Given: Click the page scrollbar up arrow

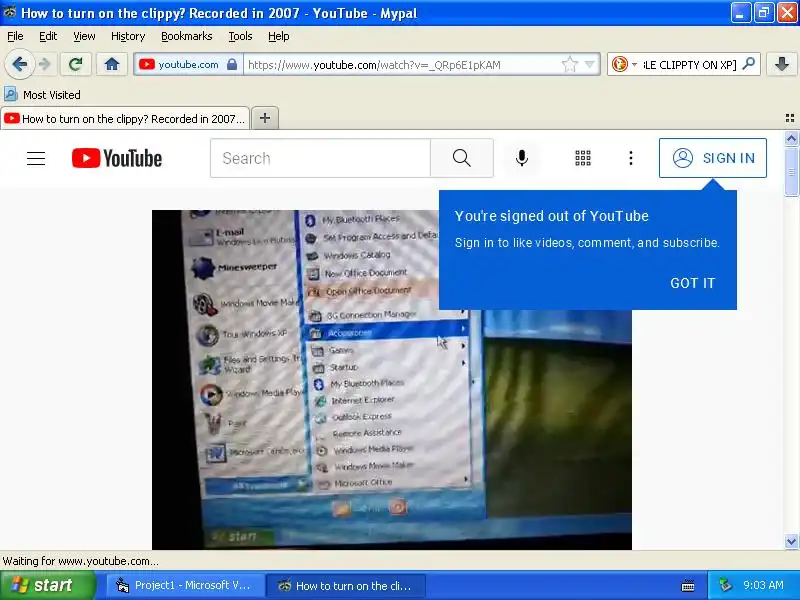Looking at the screenshot, I should pyautogui.click(x=791, y=138).
